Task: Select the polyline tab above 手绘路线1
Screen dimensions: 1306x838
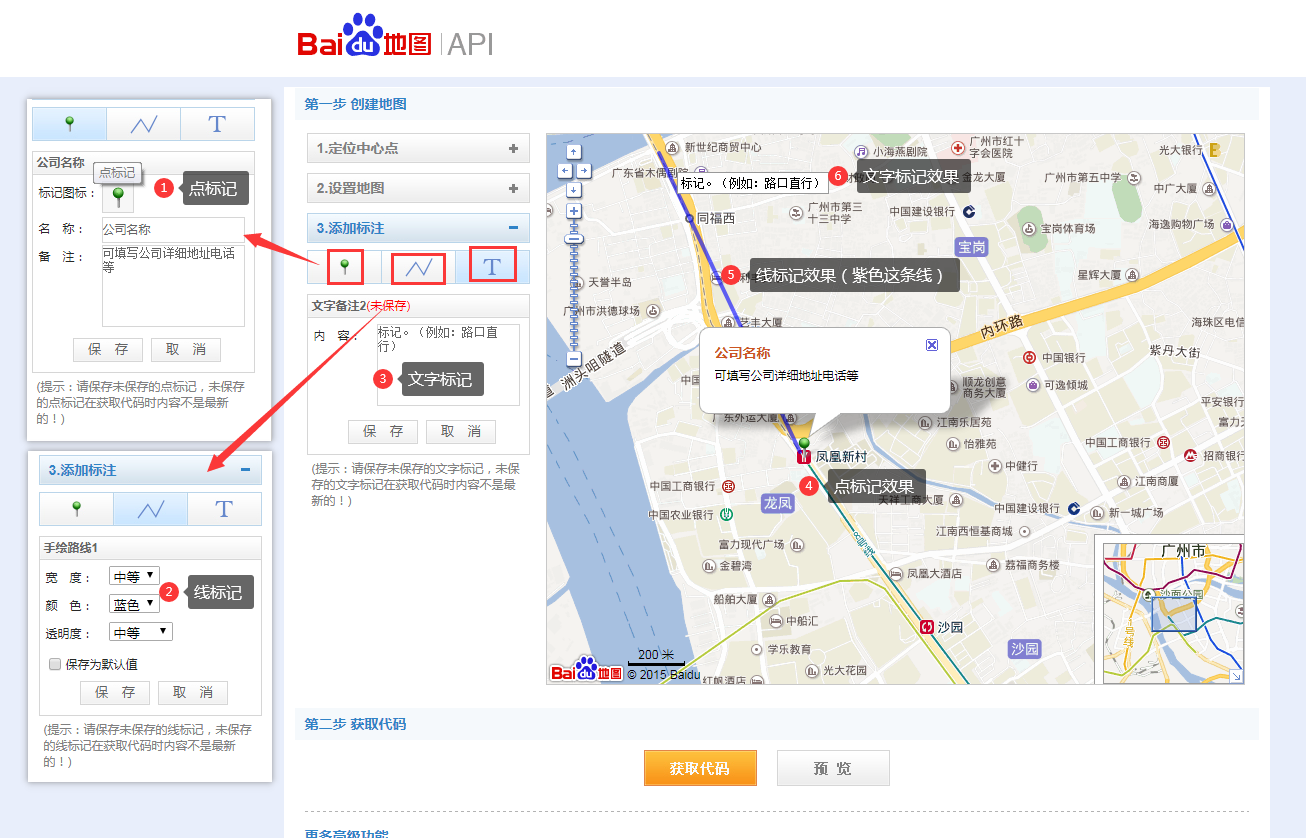Action: pyautogui.click(x=150, y=509)
